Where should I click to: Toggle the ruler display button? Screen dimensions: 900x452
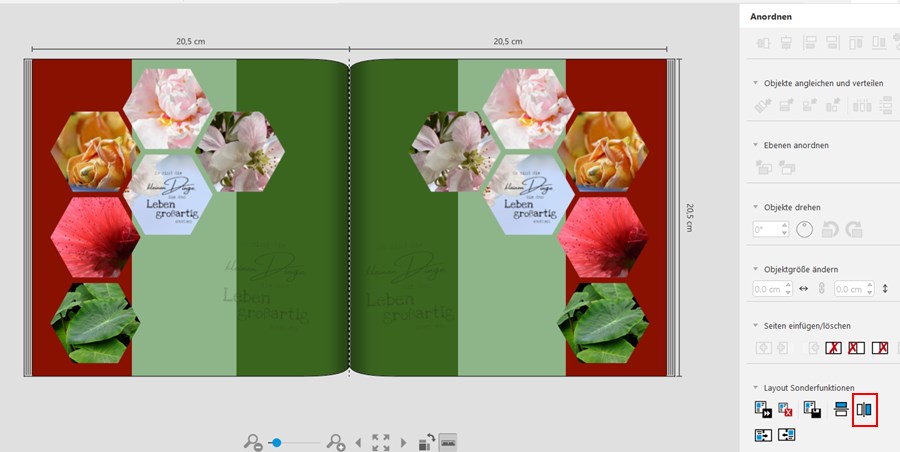tap(448, 442)
